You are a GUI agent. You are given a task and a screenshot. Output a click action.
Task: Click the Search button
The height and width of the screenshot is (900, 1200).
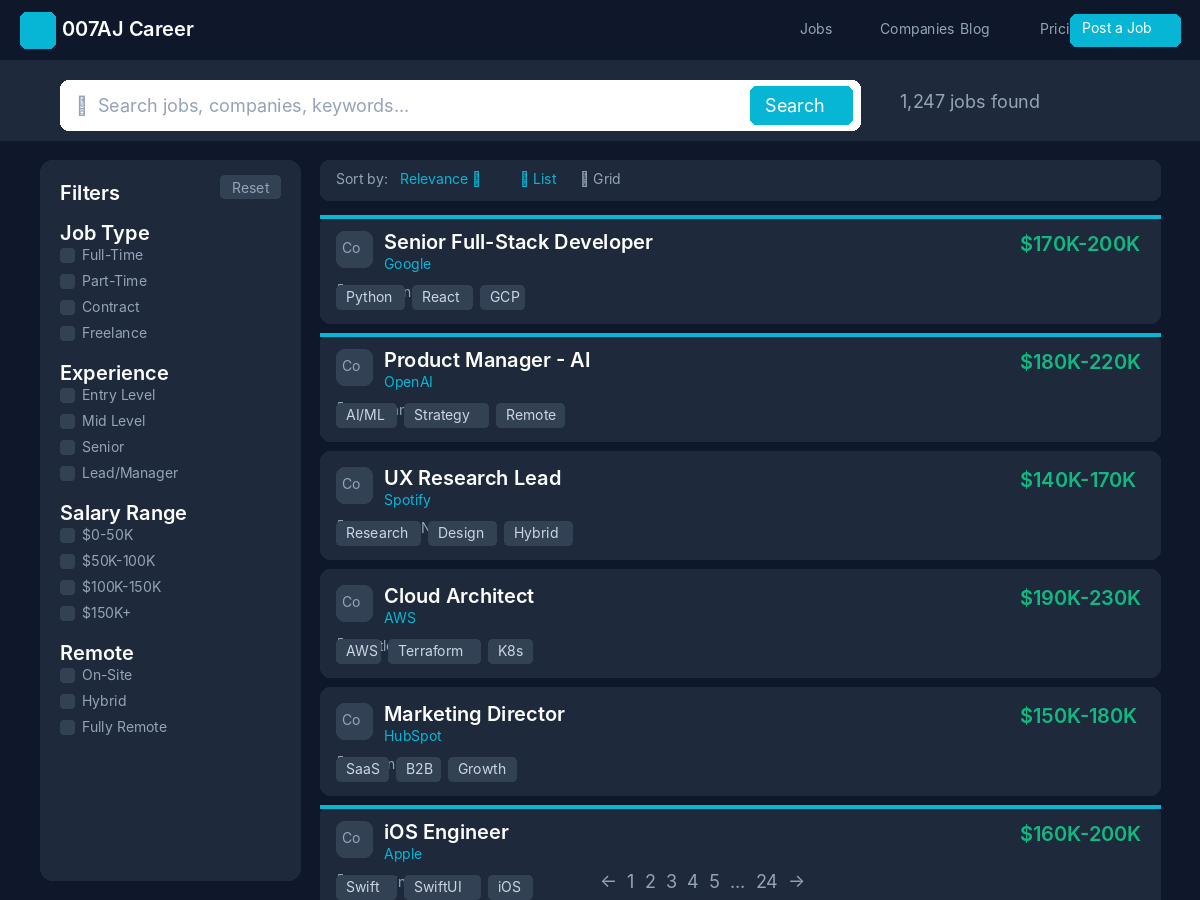(801, 106)
